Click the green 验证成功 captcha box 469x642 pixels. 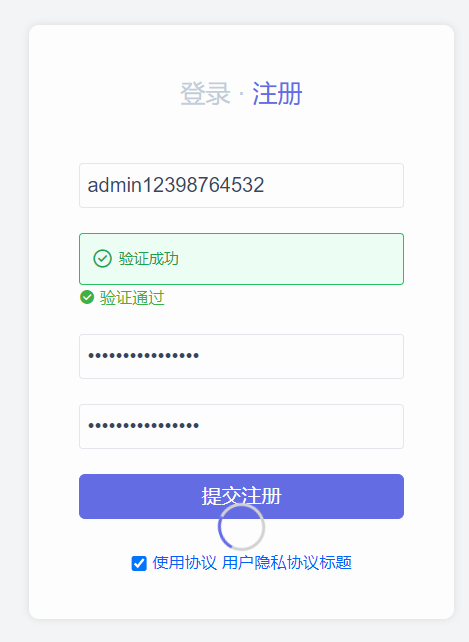(241, 259)
